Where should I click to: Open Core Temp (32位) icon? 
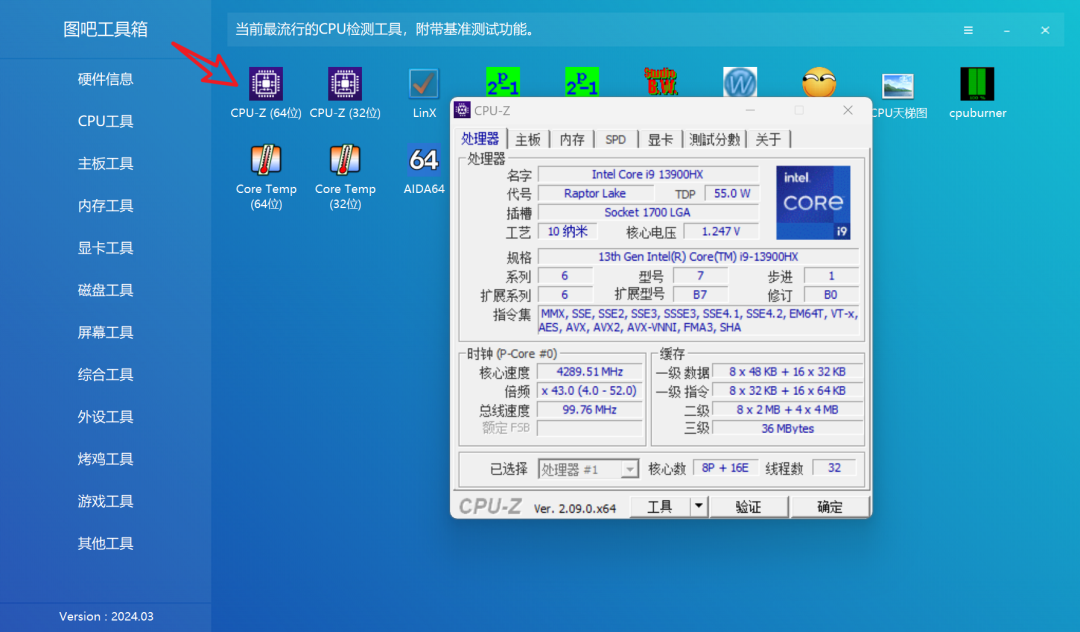click(x=345, y=177)
